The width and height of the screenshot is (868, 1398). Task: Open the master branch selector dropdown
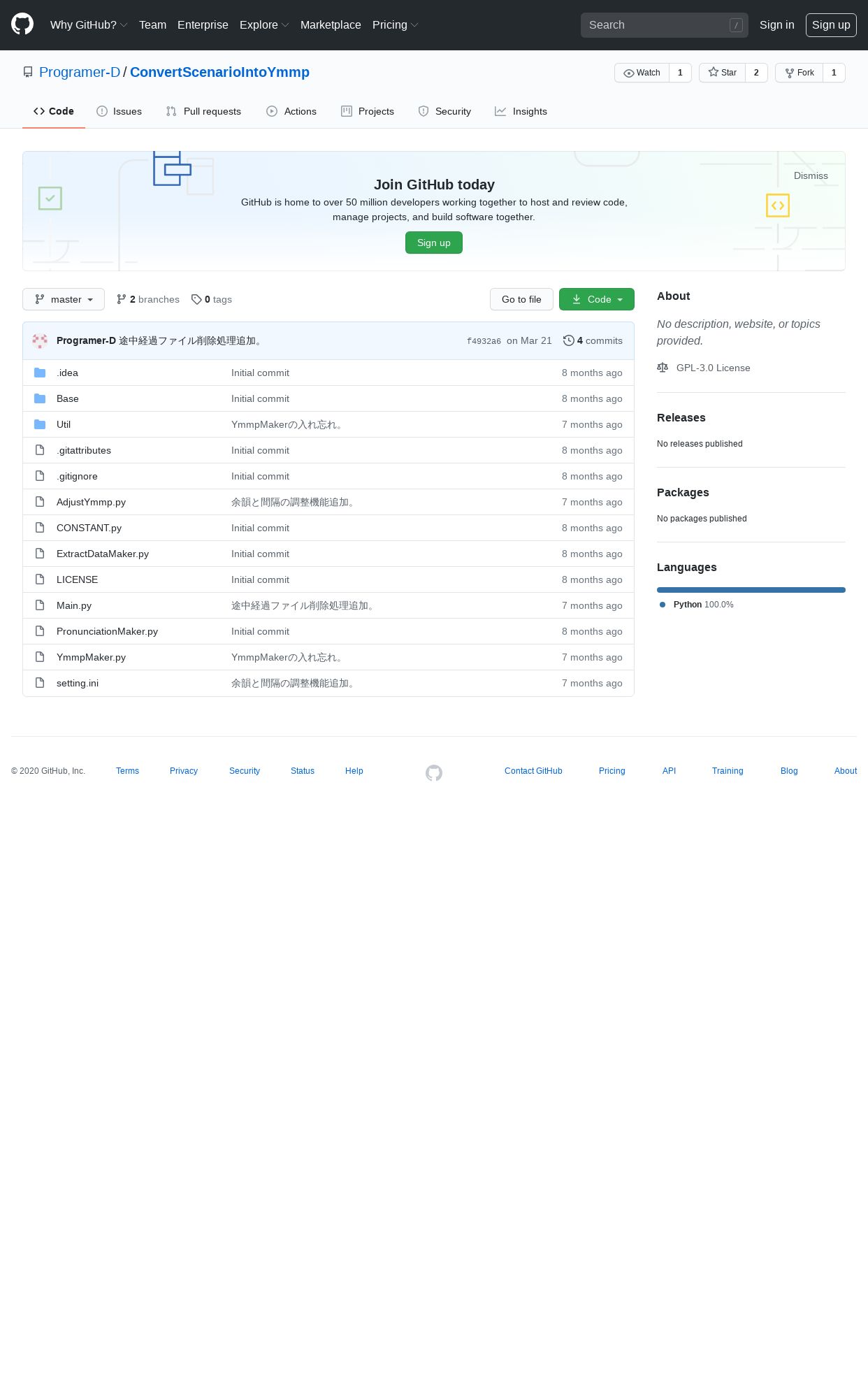tap(64, 299)
